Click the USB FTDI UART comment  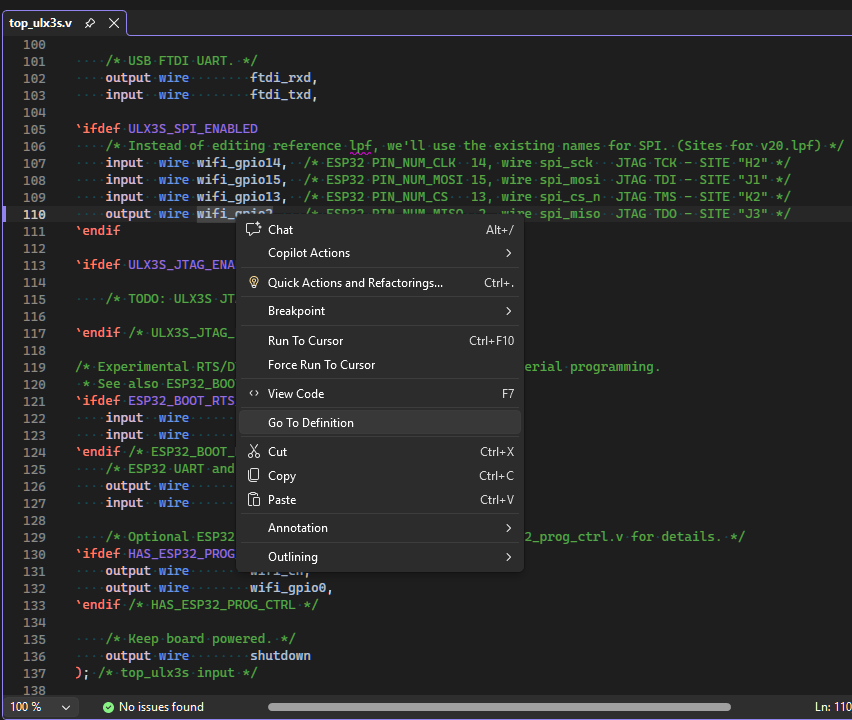(x=181, y=60)
